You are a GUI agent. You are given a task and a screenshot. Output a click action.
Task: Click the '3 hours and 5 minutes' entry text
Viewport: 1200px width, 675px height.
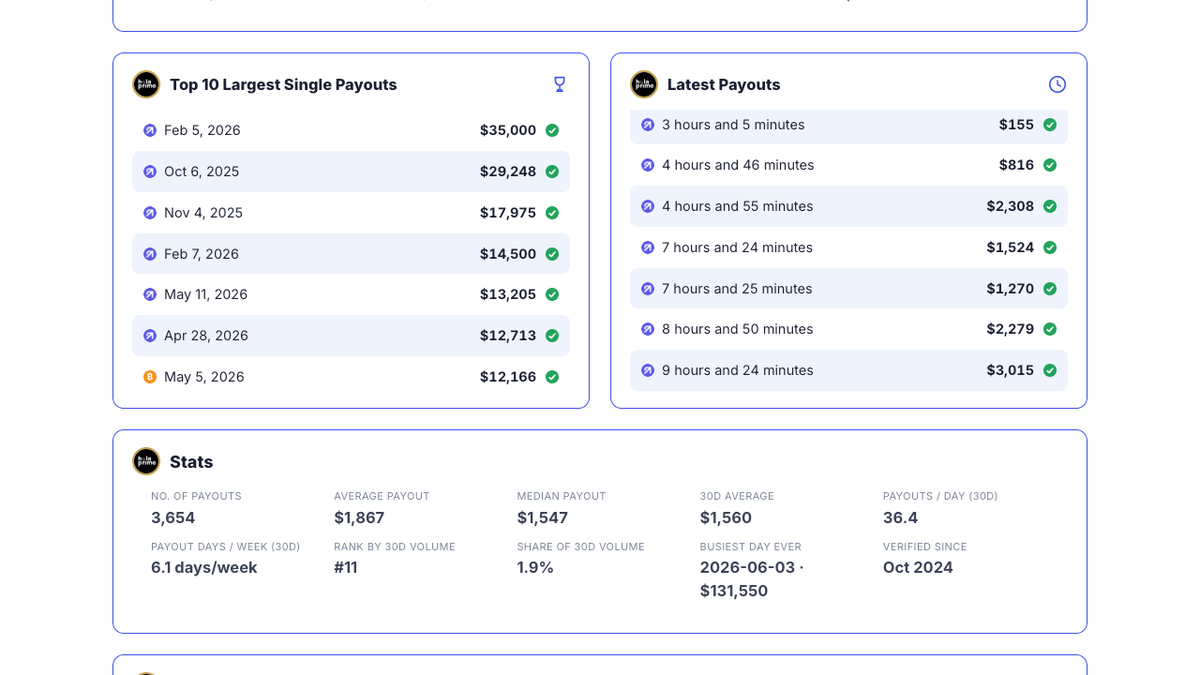point(733,125)
